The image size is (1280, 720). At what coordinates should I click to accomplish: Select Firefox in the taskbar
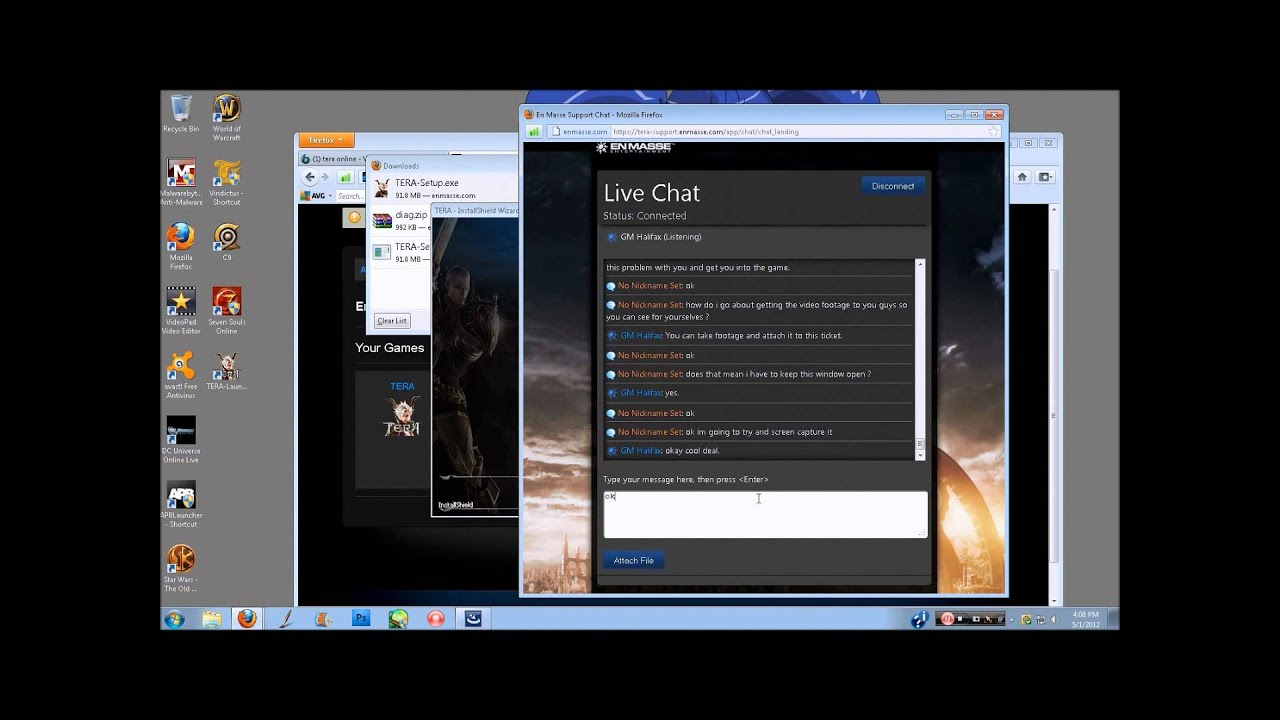(x=247, y=619)
